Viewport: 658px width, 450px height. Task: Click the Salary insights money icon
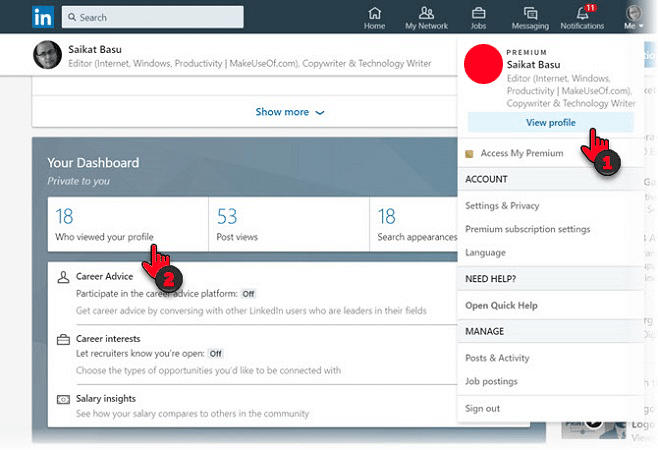pyautogui.click(x=63, y=399)
